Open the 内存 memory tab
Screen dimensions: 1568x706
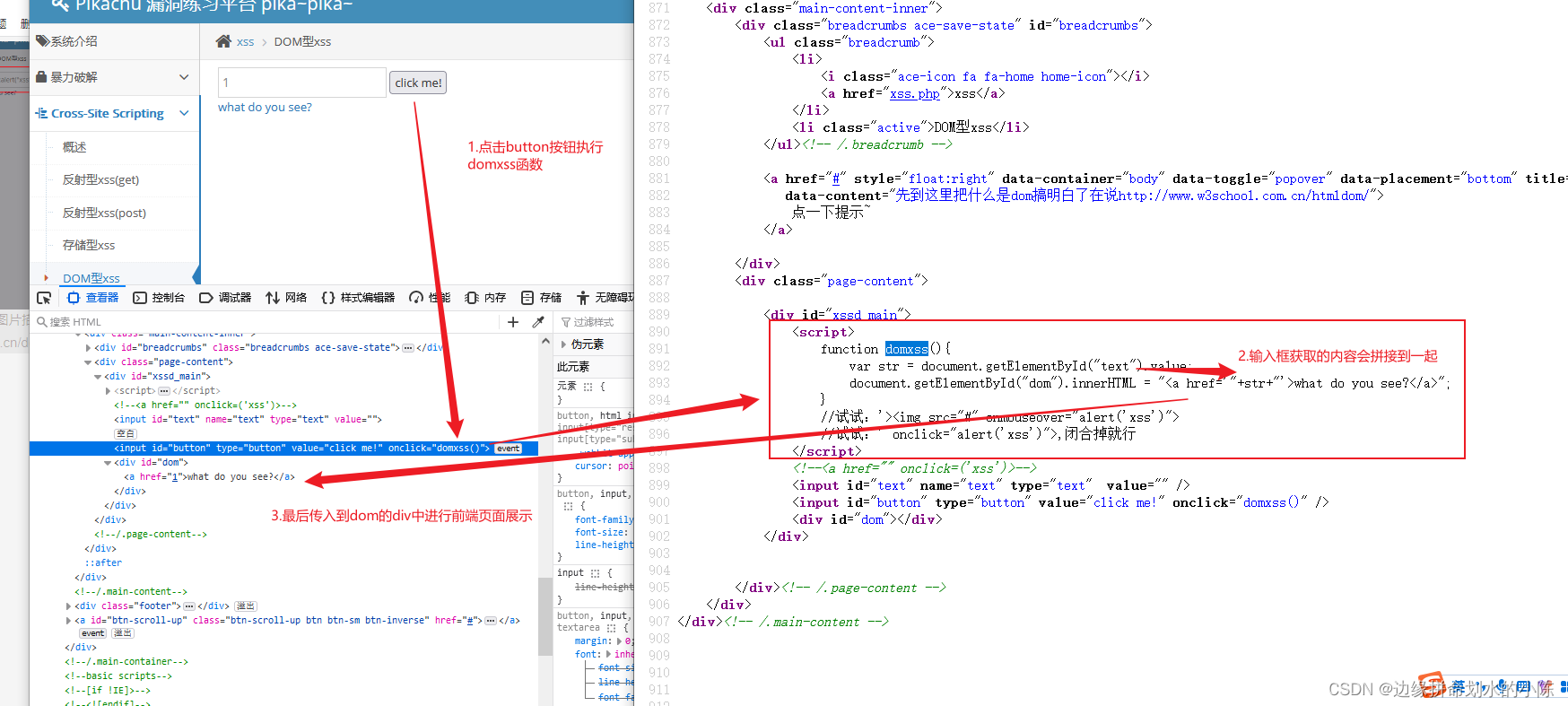[485, 298]
